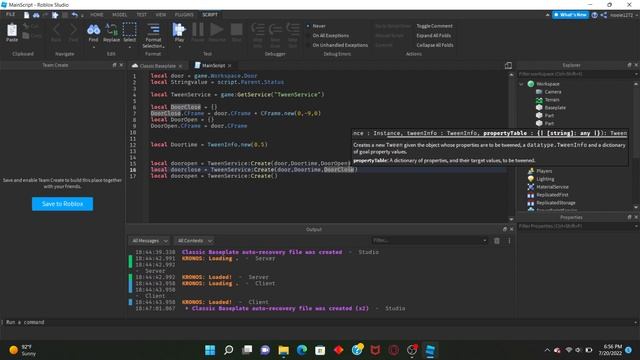The image size is (640, 360).
Task: Select ReplicatedStorage in Explorer
Action: (556, 203)
